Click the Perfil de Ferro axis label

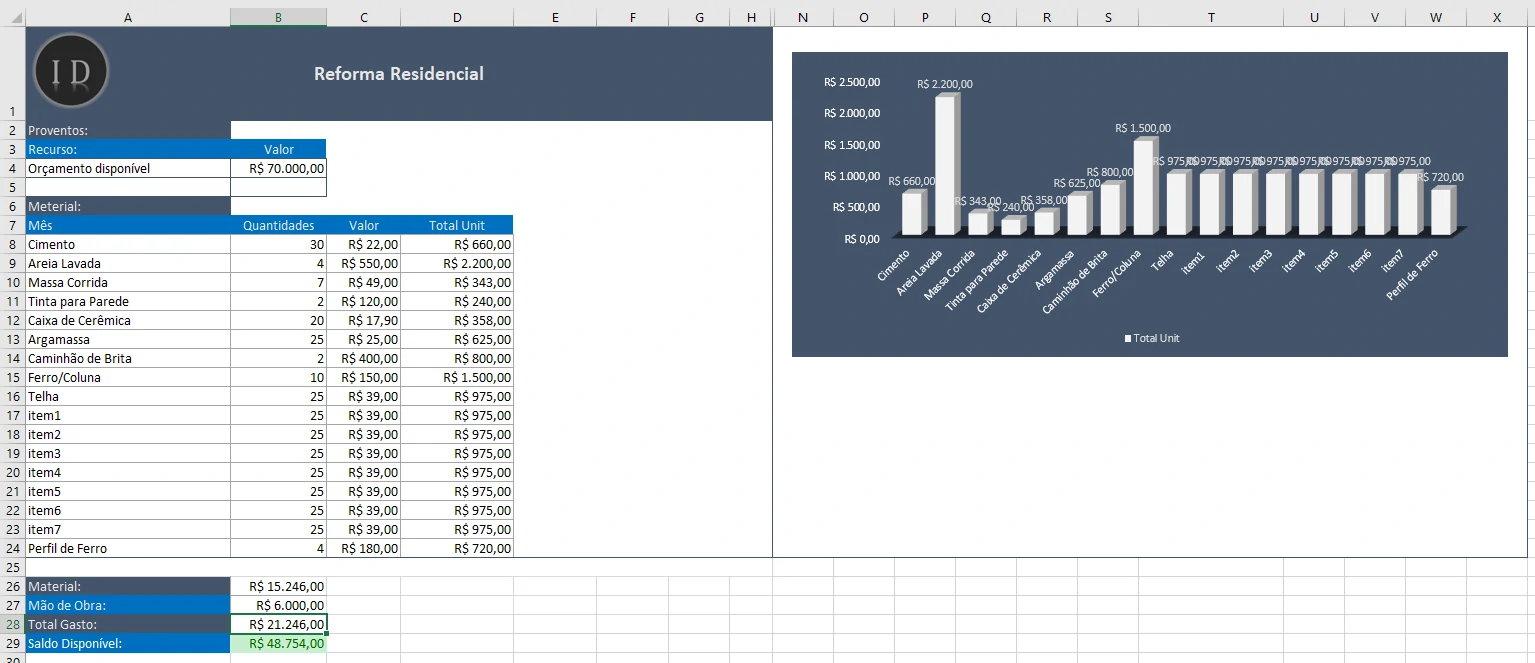1412,276
